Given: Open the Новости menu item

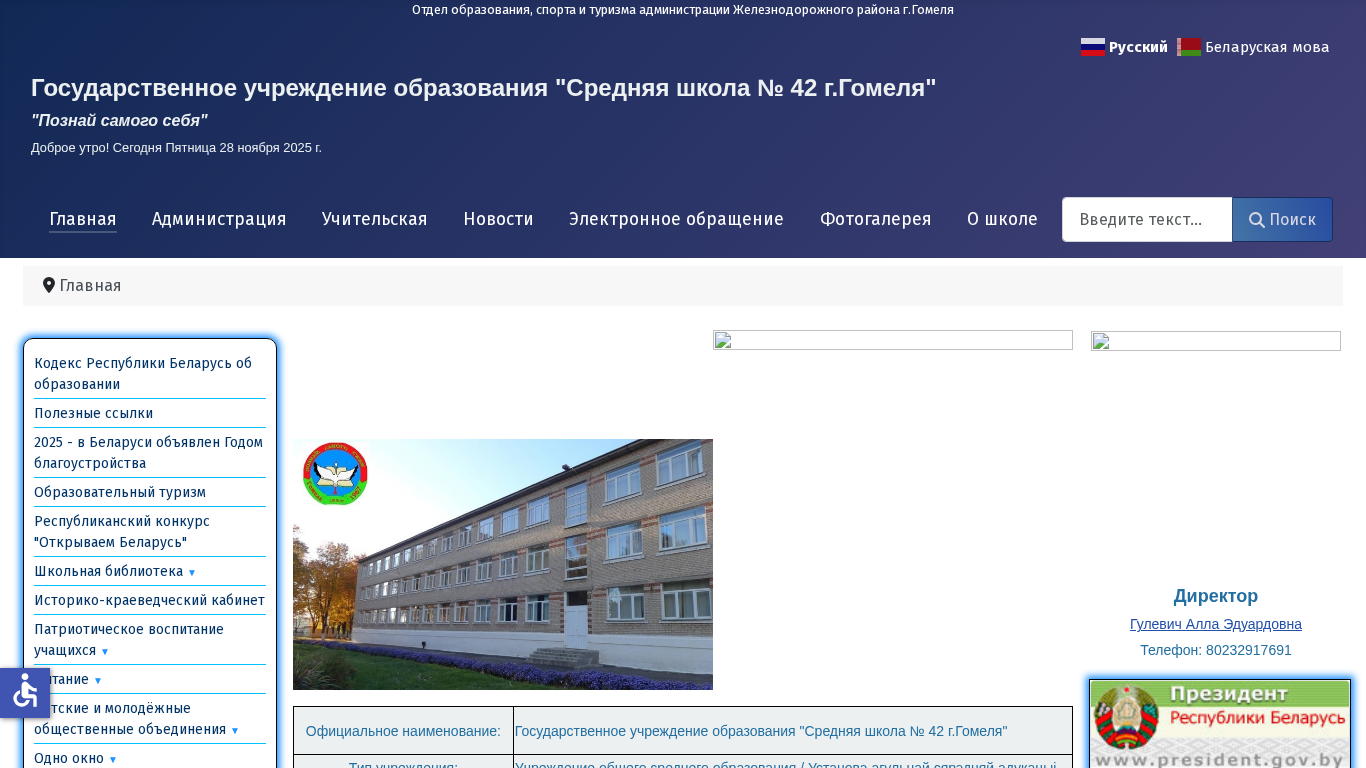Looking at the screenshot, I should pyautogui.click(x=498, y=219).
